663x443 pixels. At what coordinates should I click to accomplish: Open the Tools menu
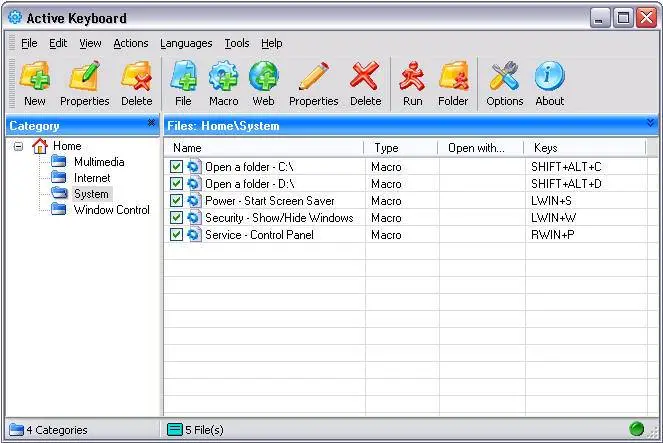click(237, 43)
